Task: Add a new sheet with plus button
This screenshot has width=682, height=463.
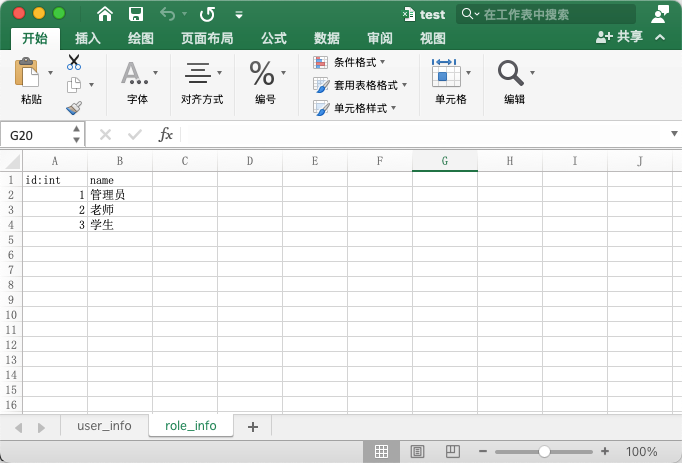Action: pos(252,427)
